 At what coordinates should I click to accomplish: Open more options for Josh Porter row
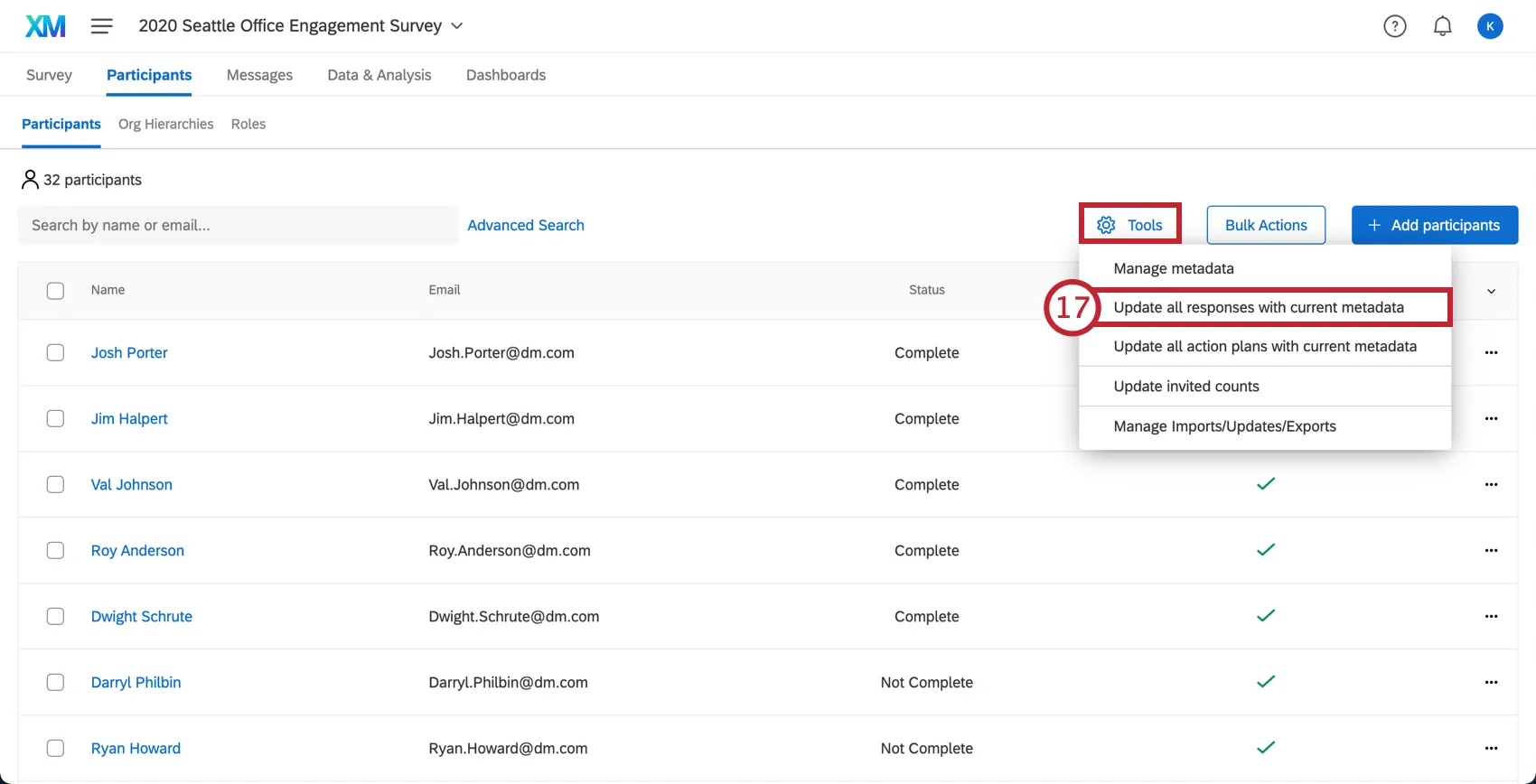1491,352
